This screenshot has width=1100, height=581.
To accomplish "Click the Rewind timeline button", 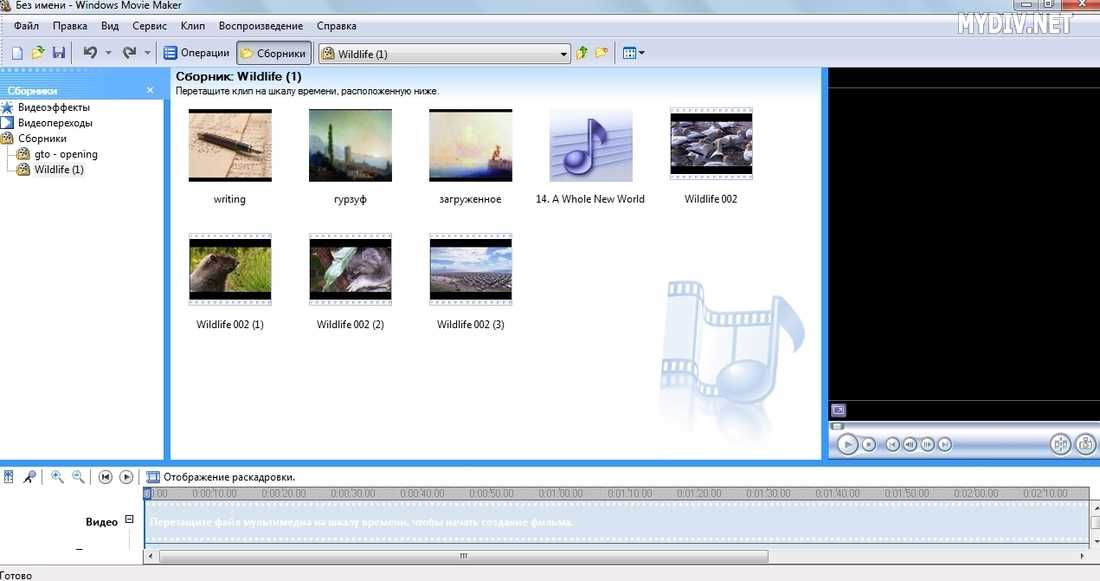I will point(105,477).
